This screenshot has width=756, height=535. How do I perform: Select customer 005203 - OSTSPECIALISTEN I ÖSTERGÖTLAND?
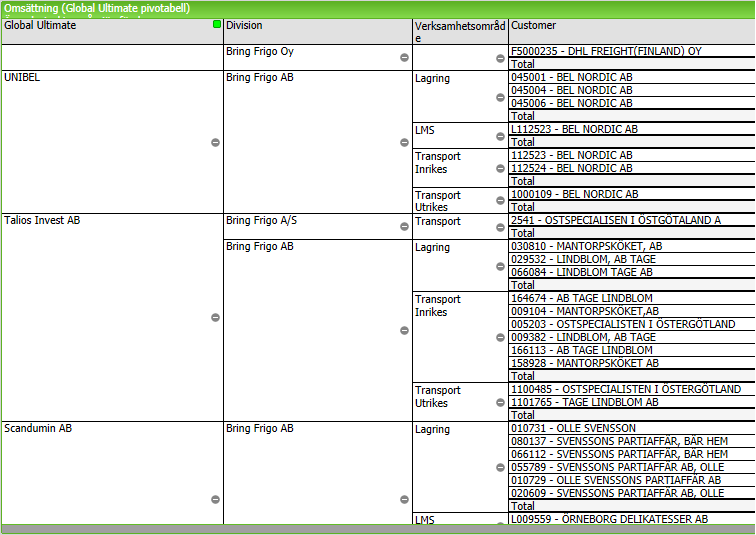(632, 324)
